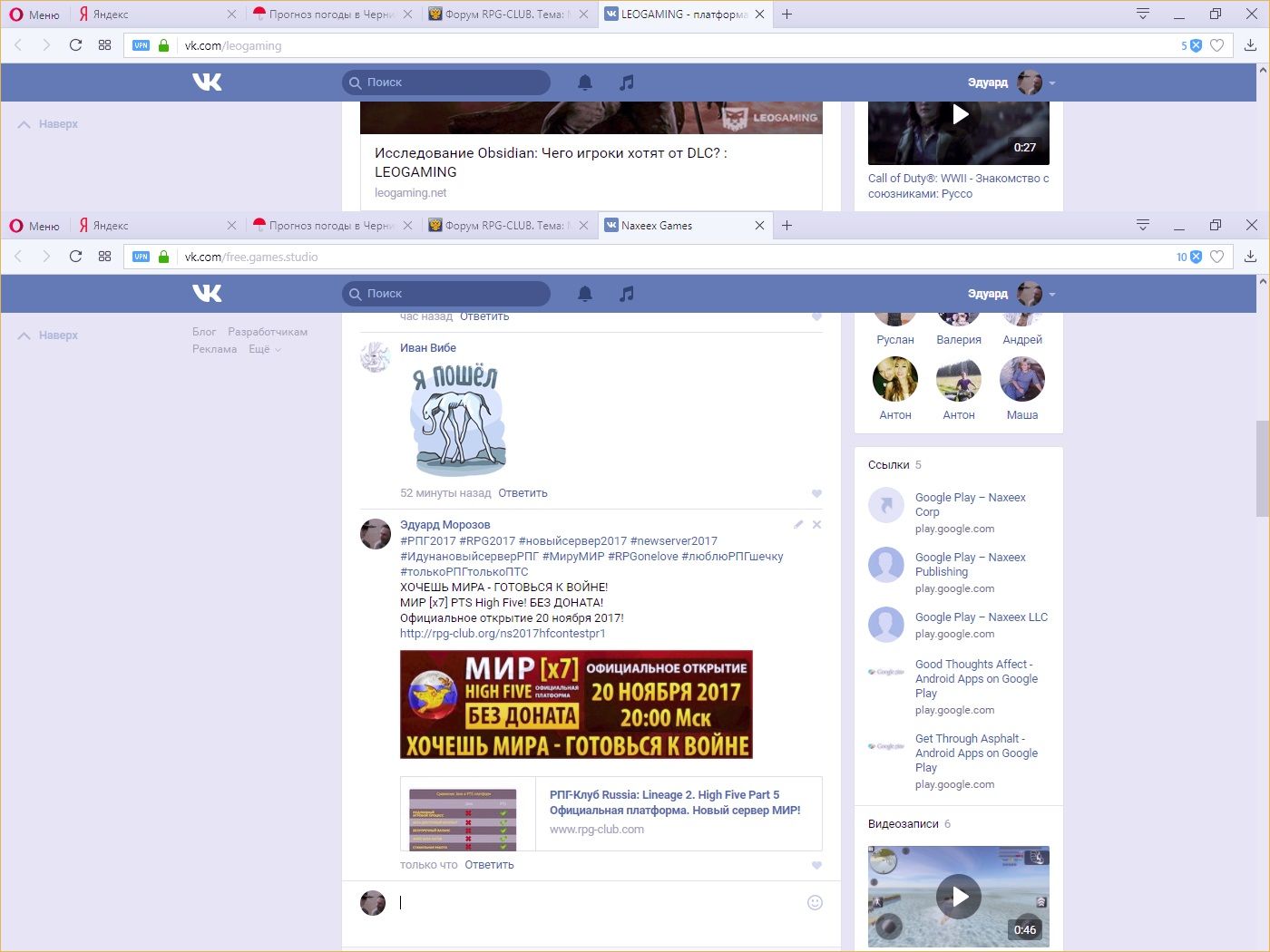Expand the Ещё menu in left footer
Screen dimensions: 1270x952
264,349
